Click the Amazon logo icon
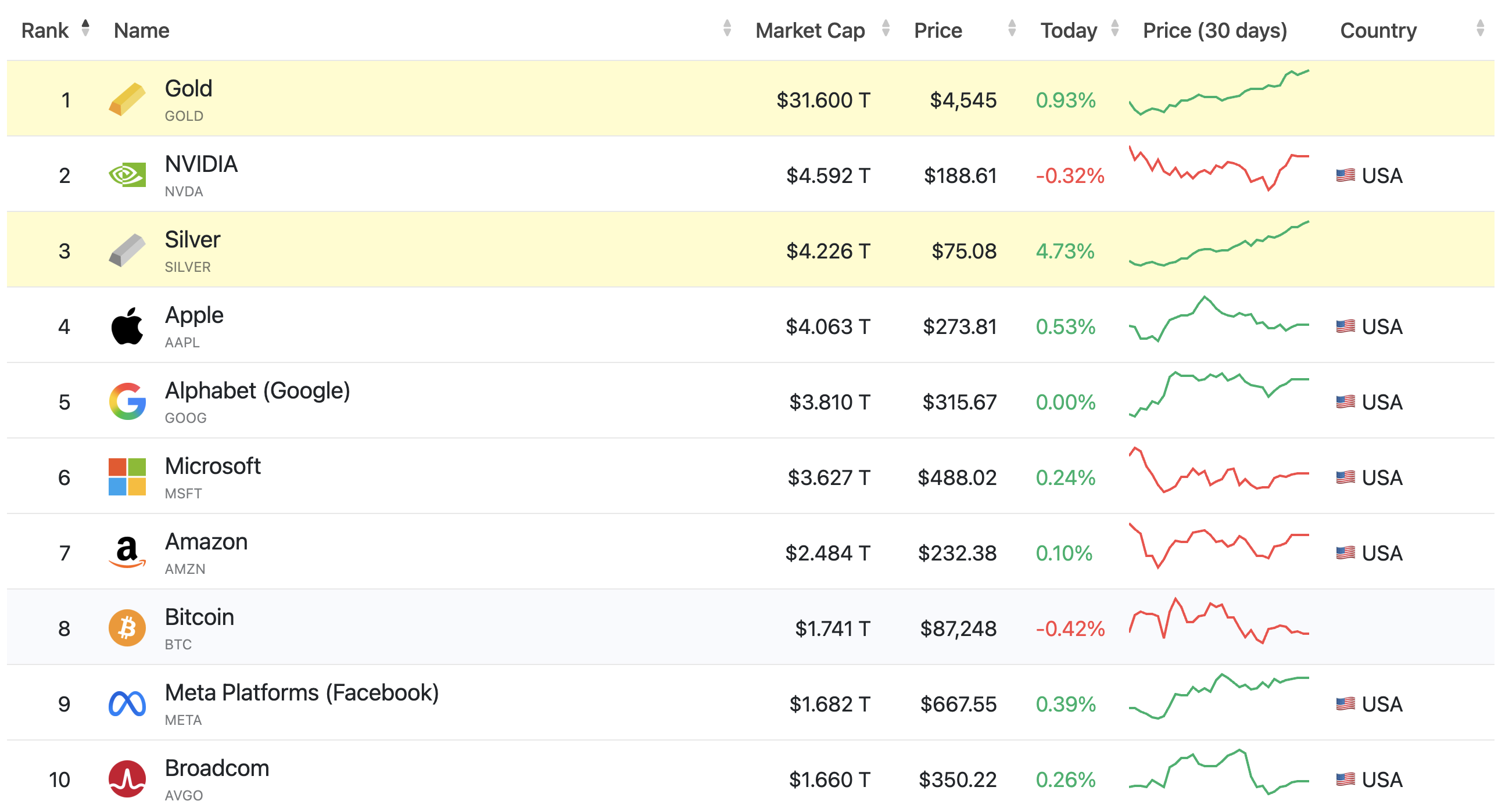 point(127,552)
